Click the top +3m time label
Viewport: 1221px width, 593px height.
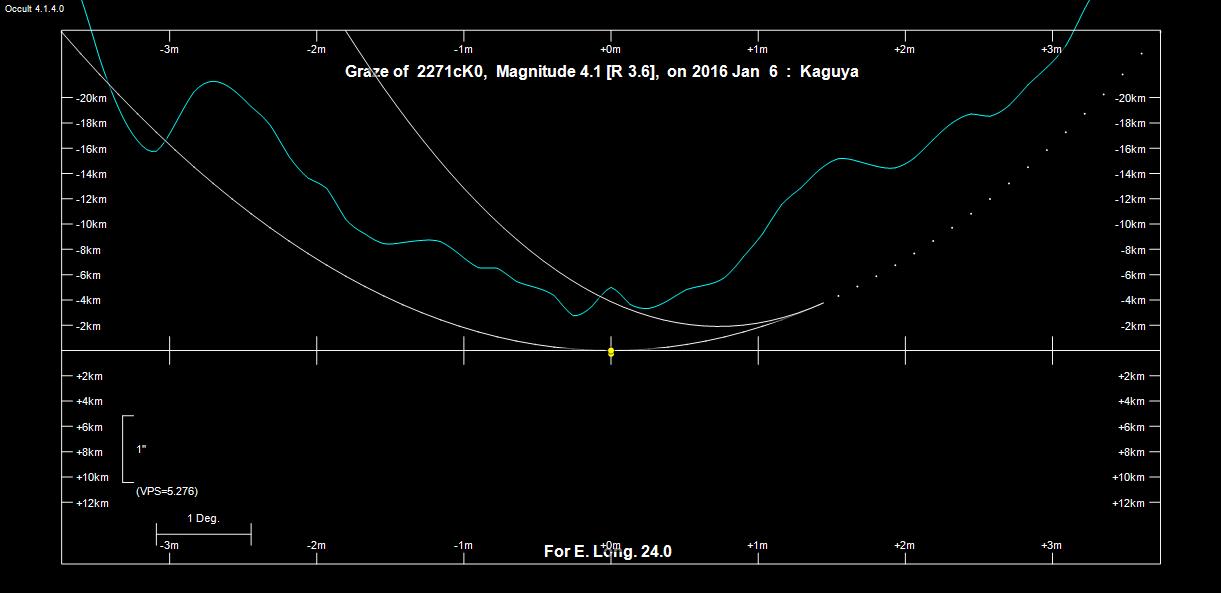[1051, 49]
